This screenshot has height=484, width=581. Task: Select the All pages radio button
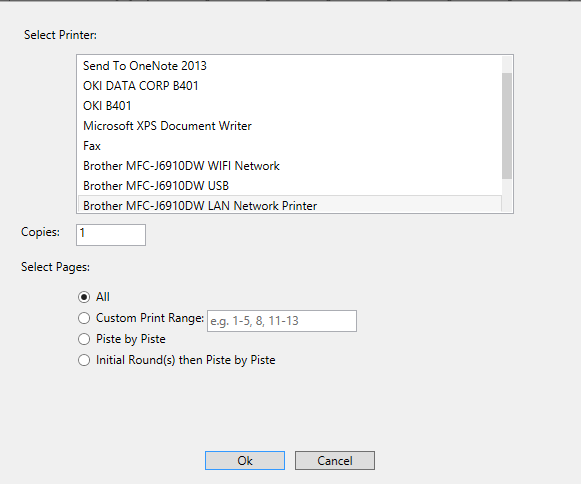(x=84, y=297)
